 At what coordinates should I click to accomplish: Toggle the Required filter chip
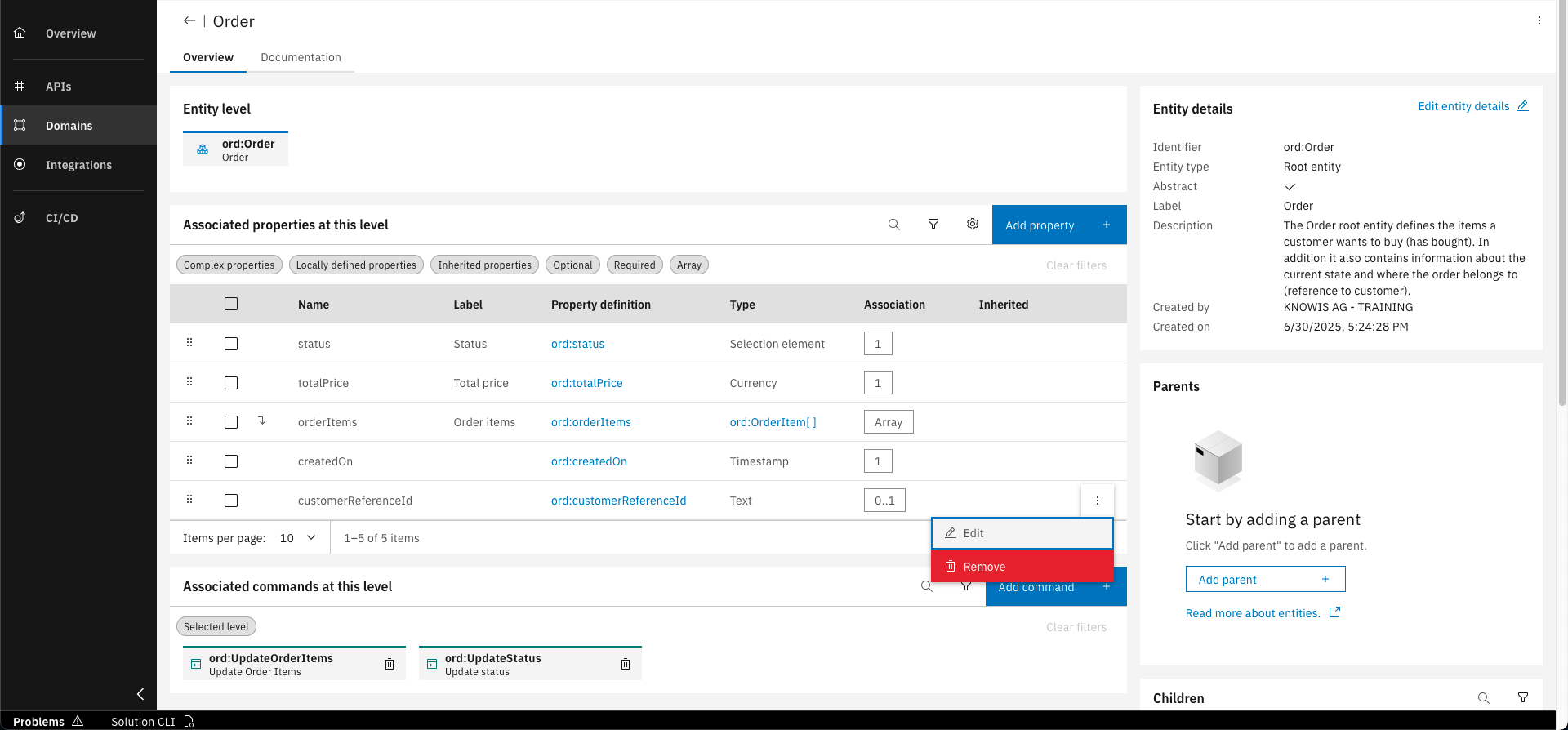[635, 265]
